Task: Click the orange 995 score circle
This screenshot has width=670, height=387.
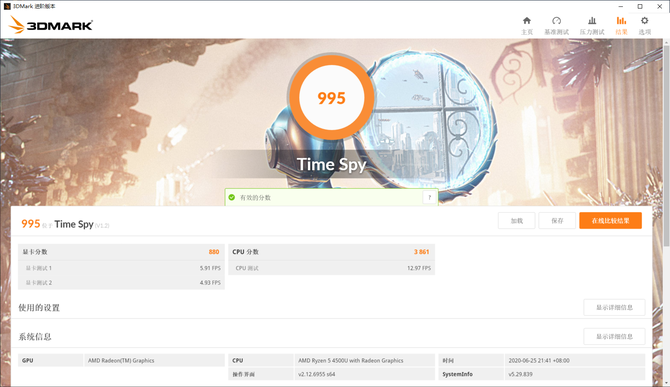Action: pos(332,98)
